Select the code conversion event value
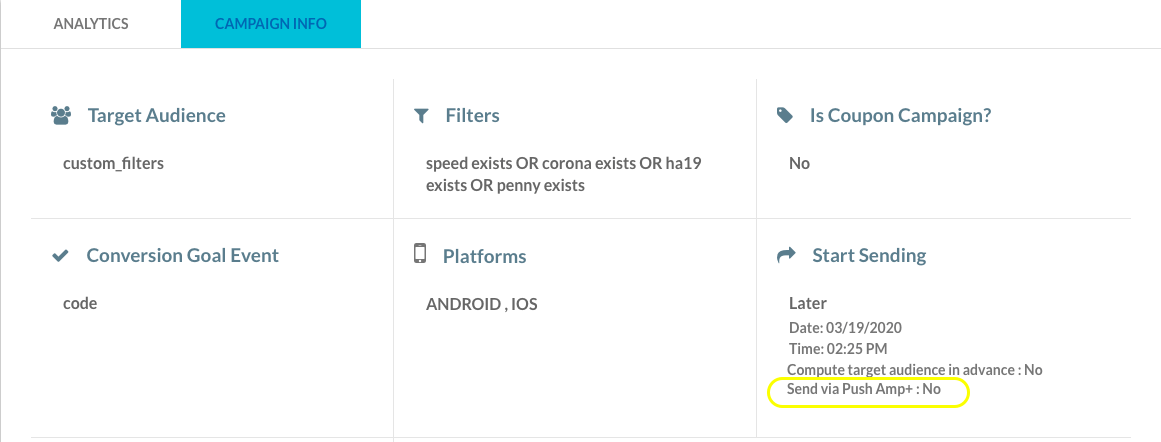This screenshot has height=442, width=1161. [80, 304]
